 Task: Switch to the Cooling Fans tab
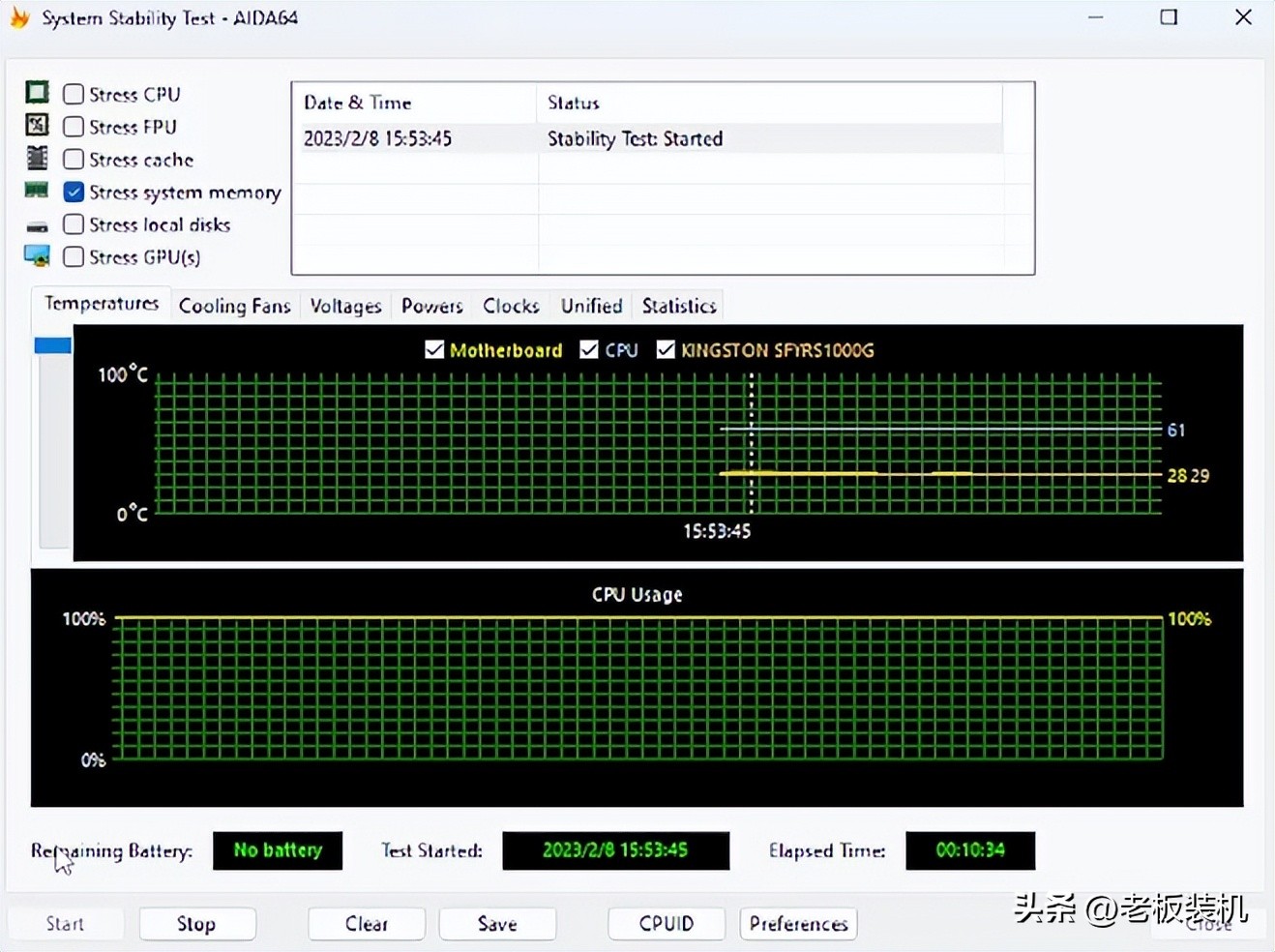coord(234,305)
